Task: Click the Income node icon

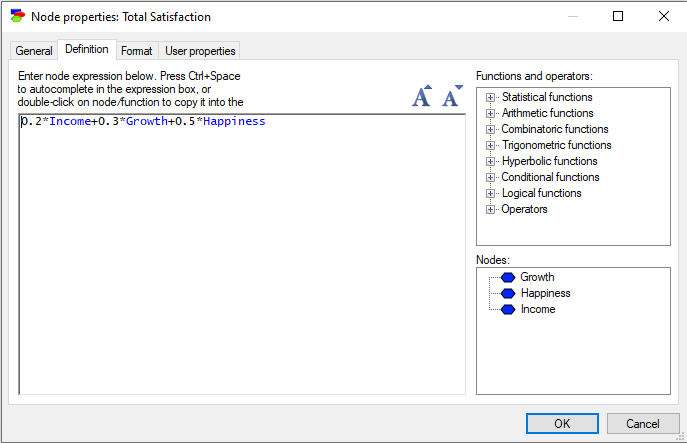Action: click(508, 310)
